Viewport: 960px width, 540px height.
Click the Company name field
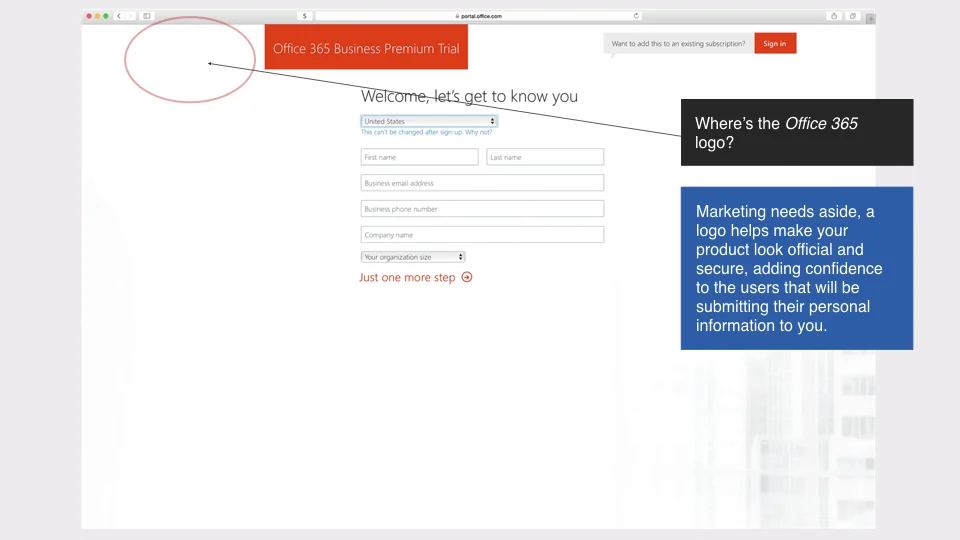click(x=482, y=234)
